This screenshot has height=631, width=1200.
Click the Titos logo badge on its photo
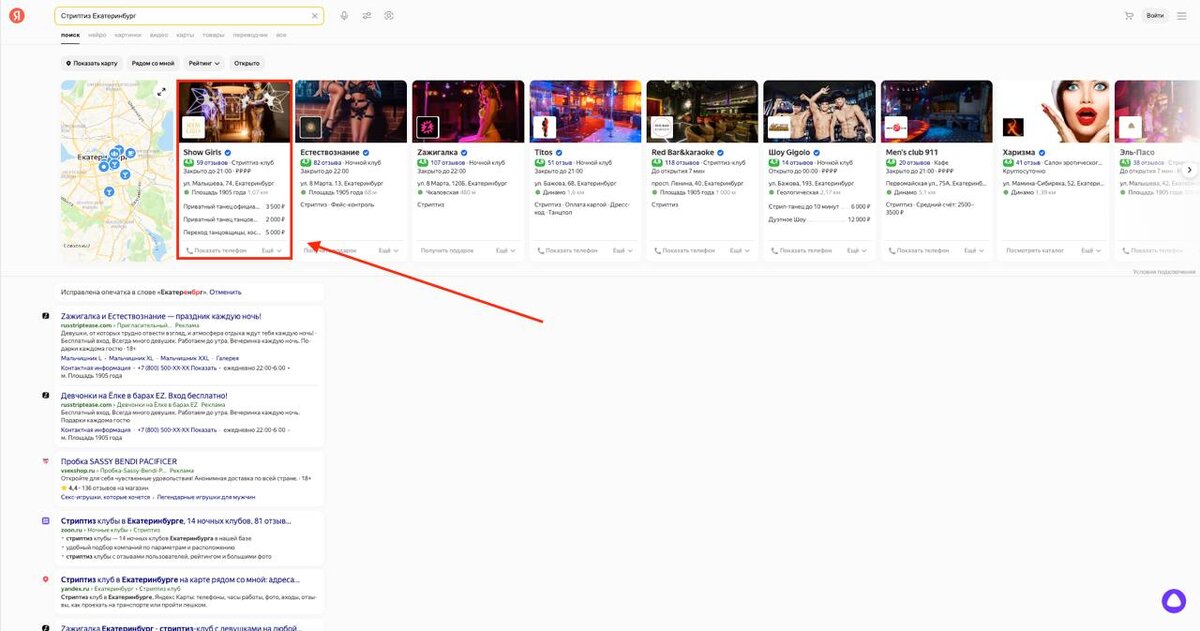coord(544,128)
